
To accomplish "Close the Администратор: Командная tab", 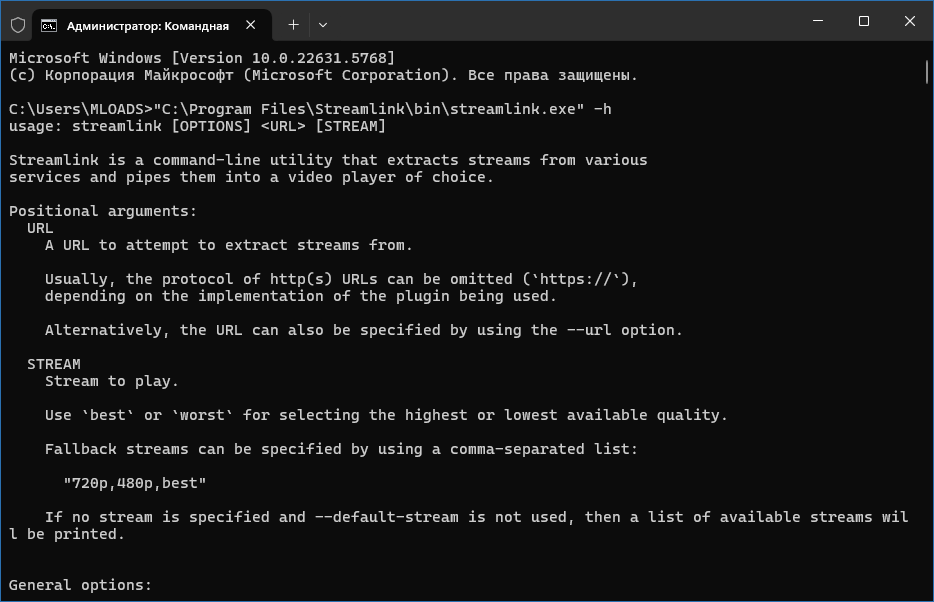I will (254, 24).
